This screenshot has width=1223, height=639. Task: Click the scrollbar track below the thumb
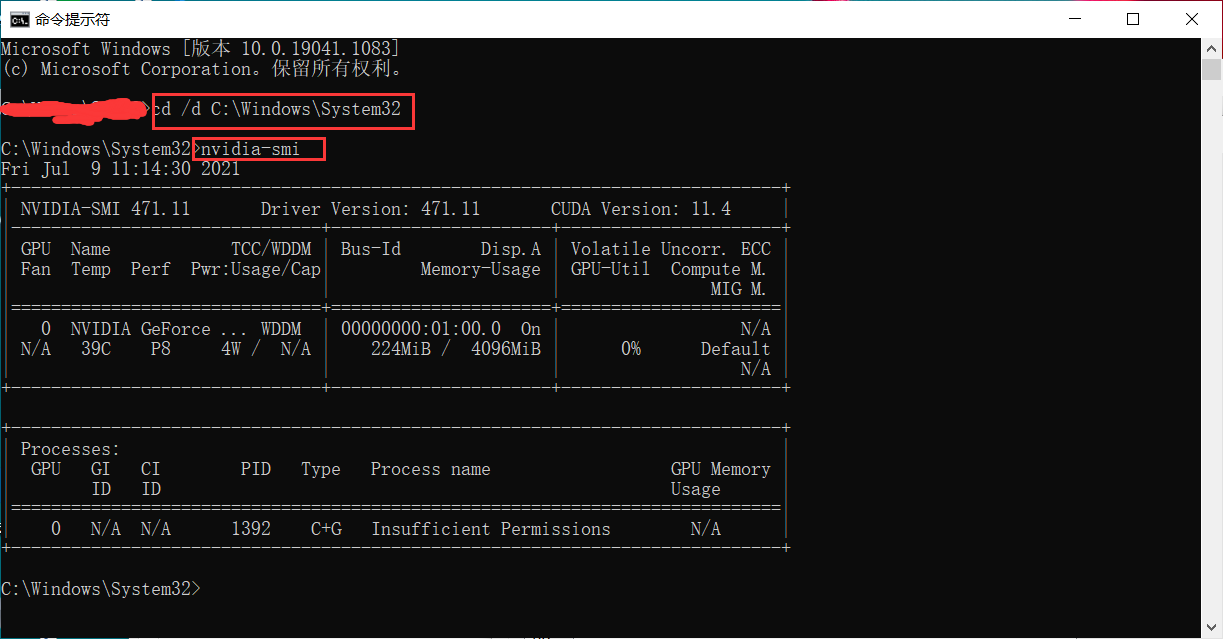point(1211,350)
